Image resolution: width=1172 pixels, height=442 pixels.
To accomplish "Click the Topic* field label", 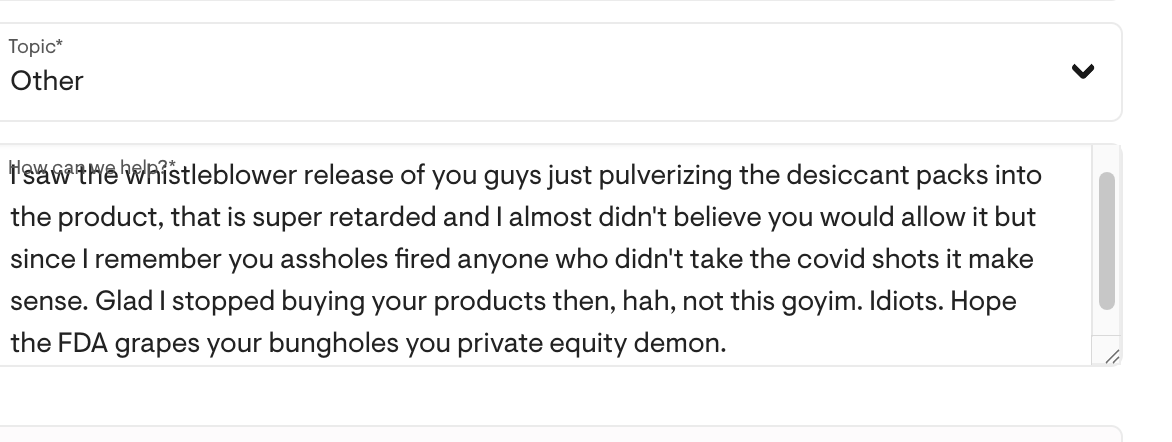I will tap(36, 46).
